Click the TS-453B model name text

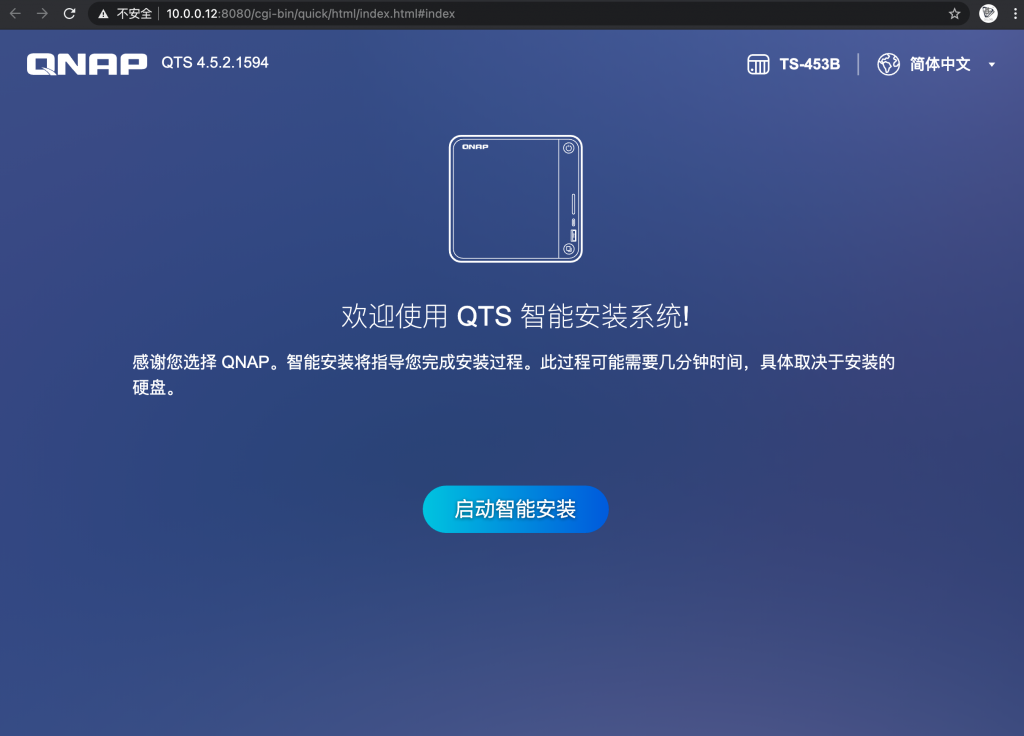click(809, 64)
